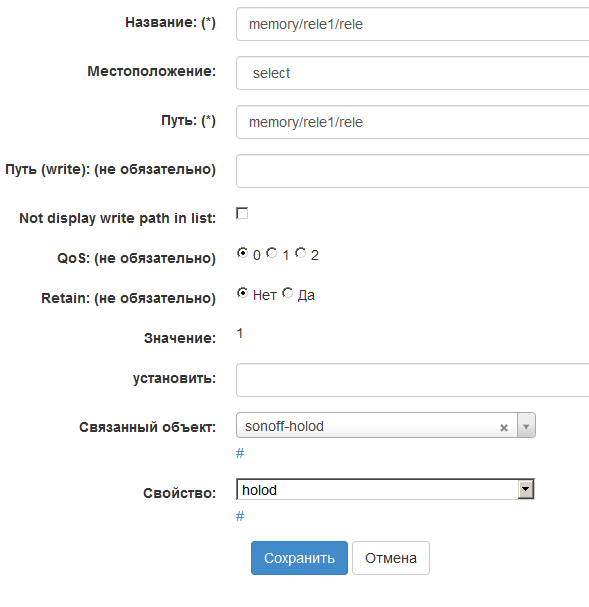
Task: Set Retain to Да
Action: coord(288,293)
